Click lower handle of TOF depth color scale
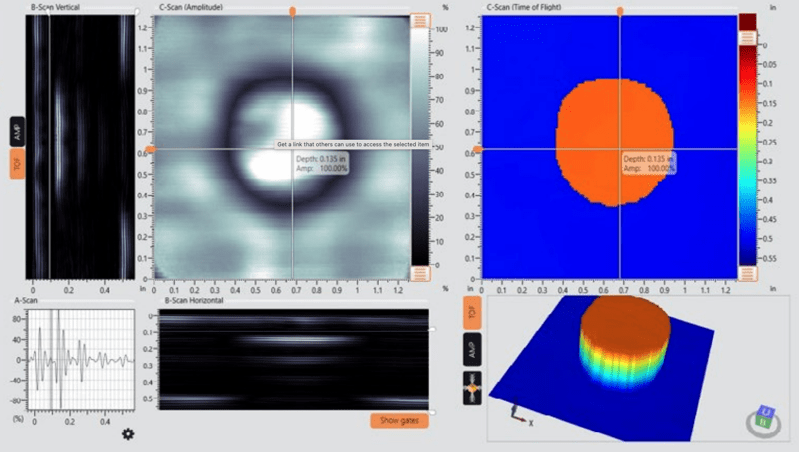 click(748, 274)
